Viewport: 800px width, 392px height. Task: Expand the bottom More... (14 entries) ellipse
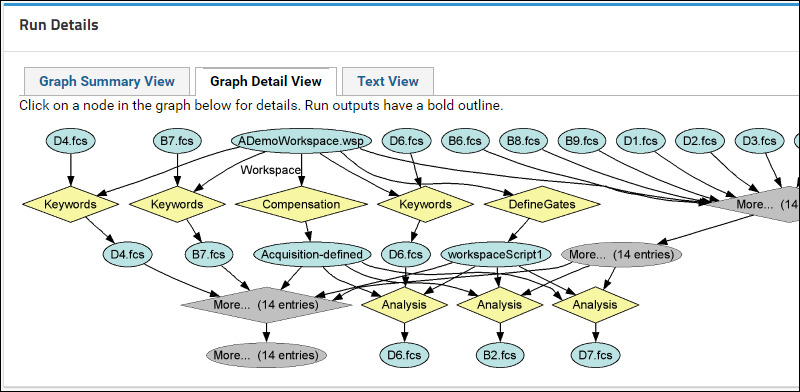[x=266, y=355]
